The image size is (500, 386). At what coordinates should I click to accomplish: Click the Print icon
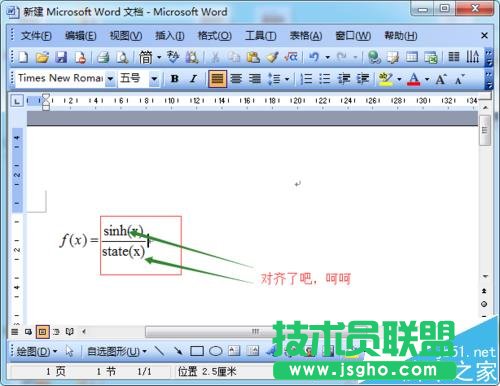coord(103,57)
